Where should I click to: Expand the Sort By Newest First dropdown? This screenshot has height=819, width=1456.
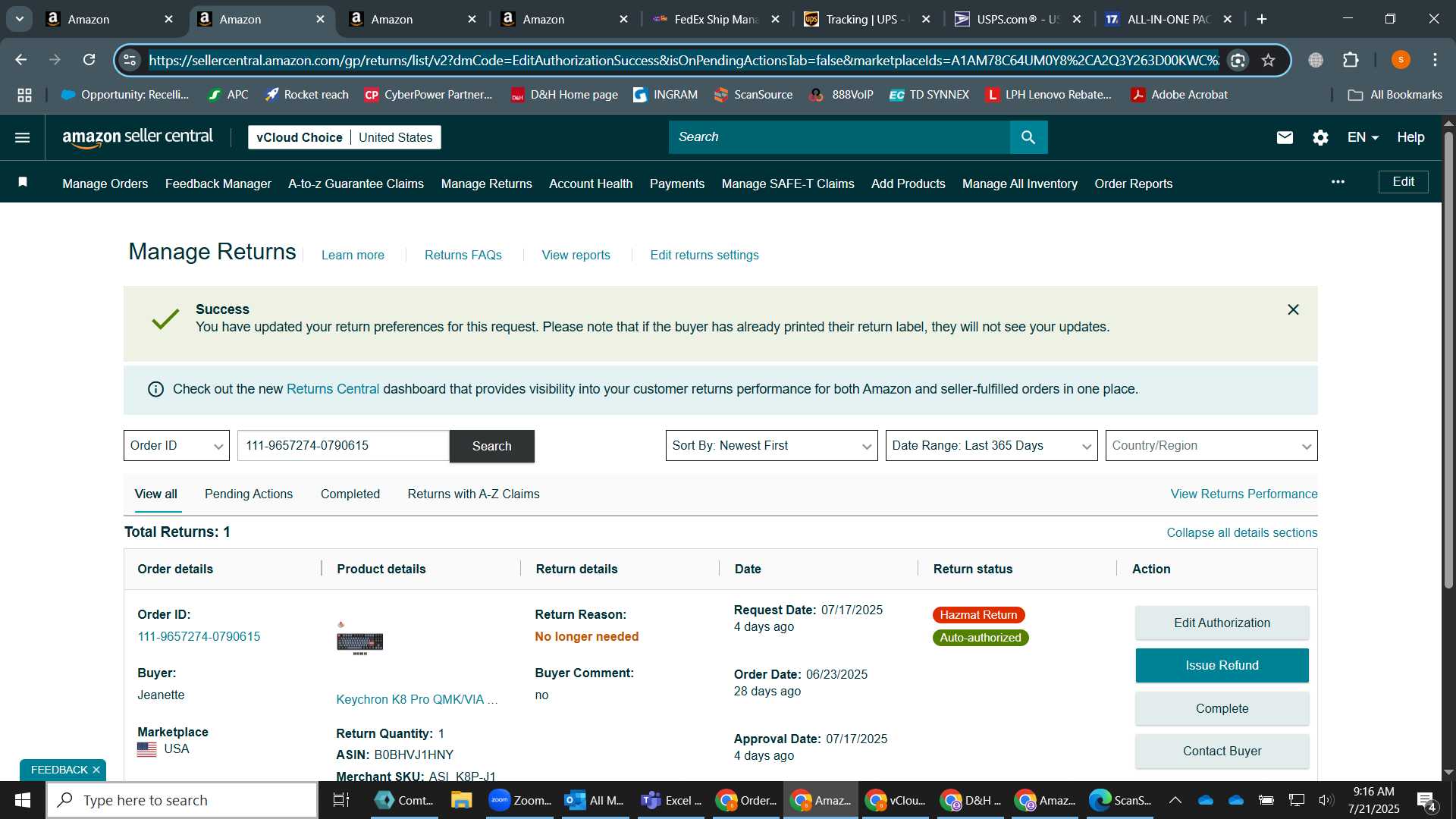click(x=771, y=446)
